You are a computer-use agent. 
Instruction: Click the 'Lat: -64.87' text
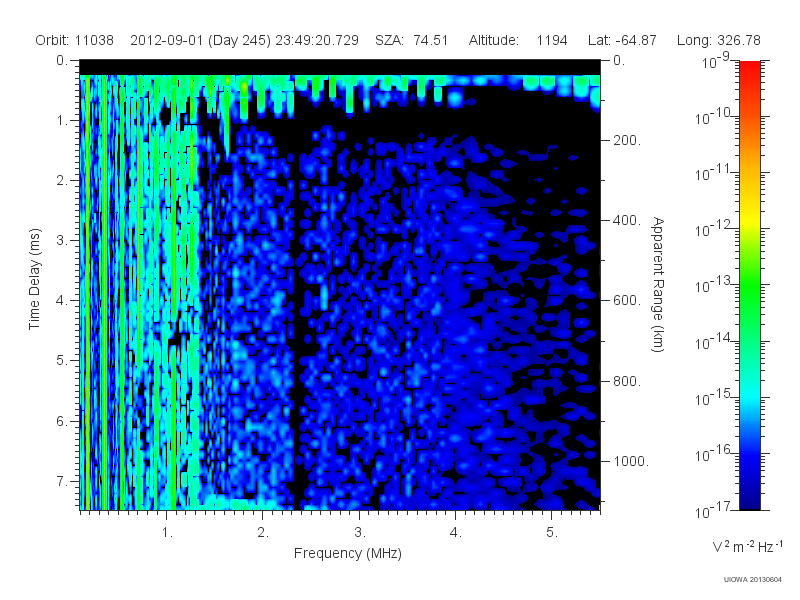click(622, 40)
